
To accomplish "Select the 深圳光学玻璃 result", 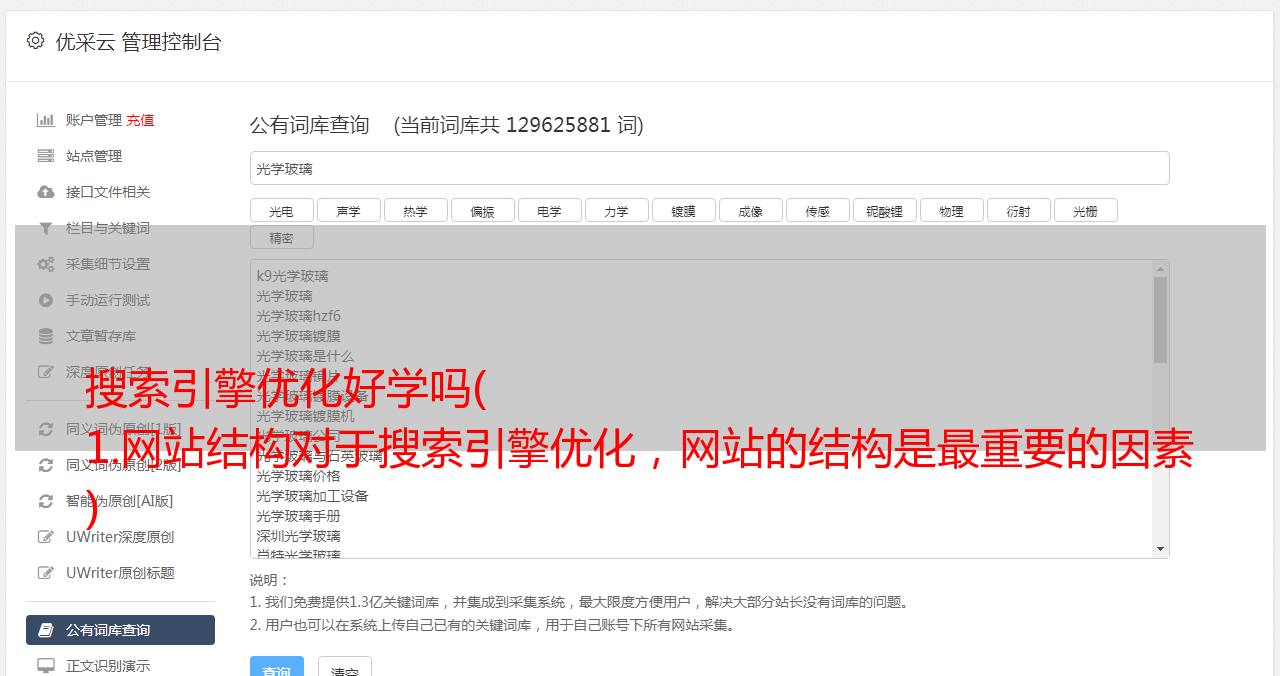I will click(298, 536).
